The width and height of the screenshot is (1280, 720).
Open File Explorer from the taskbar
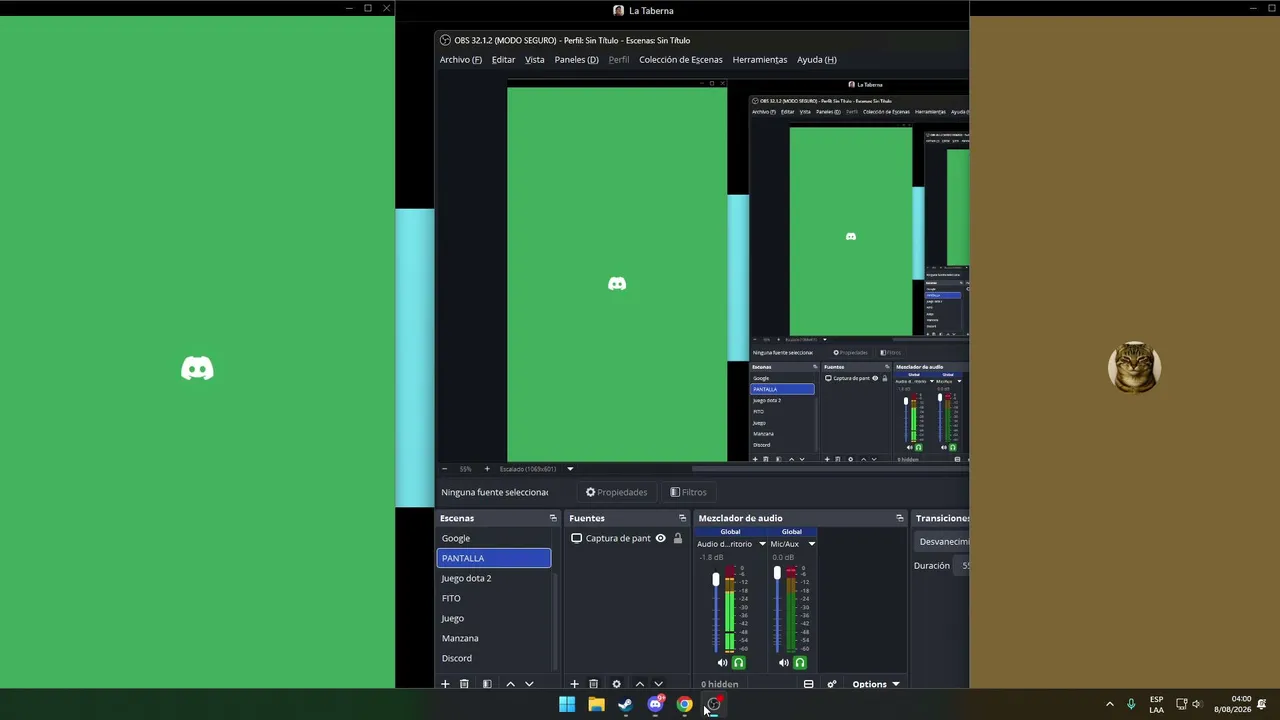point(596,704)
